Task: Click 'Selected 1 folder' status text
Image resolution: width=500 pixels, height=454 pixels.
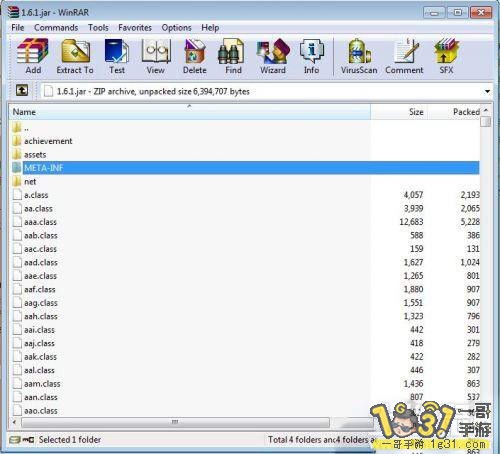Action: (70, 440)
